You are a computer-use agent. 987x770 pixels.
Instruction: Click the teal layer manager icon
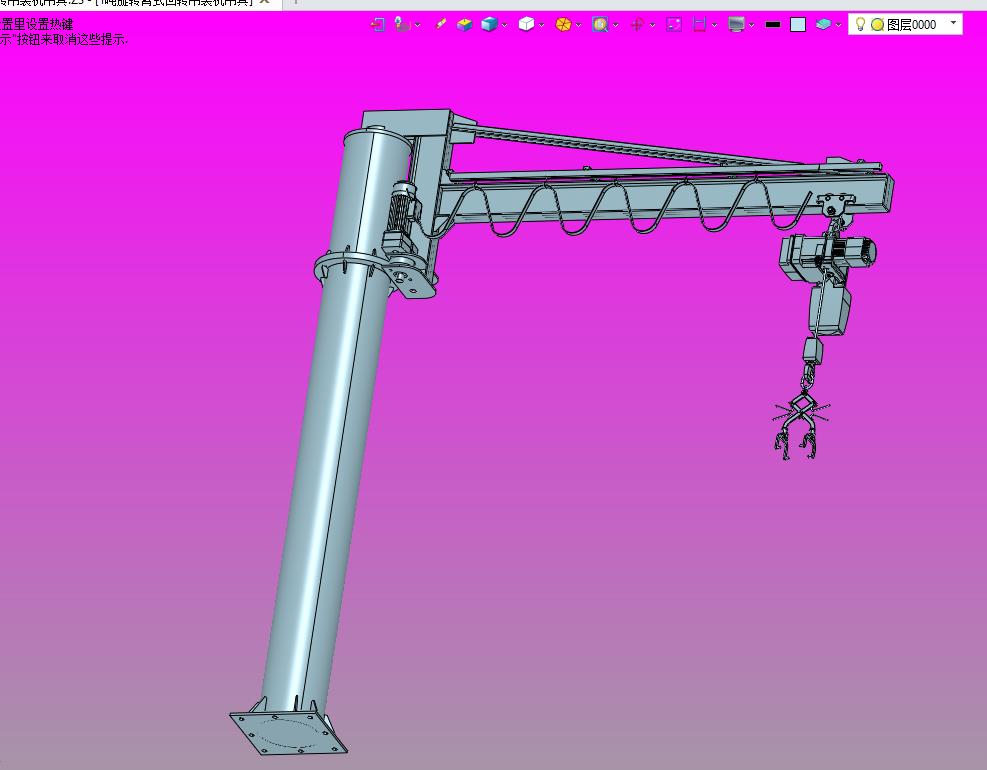[823, 25]
